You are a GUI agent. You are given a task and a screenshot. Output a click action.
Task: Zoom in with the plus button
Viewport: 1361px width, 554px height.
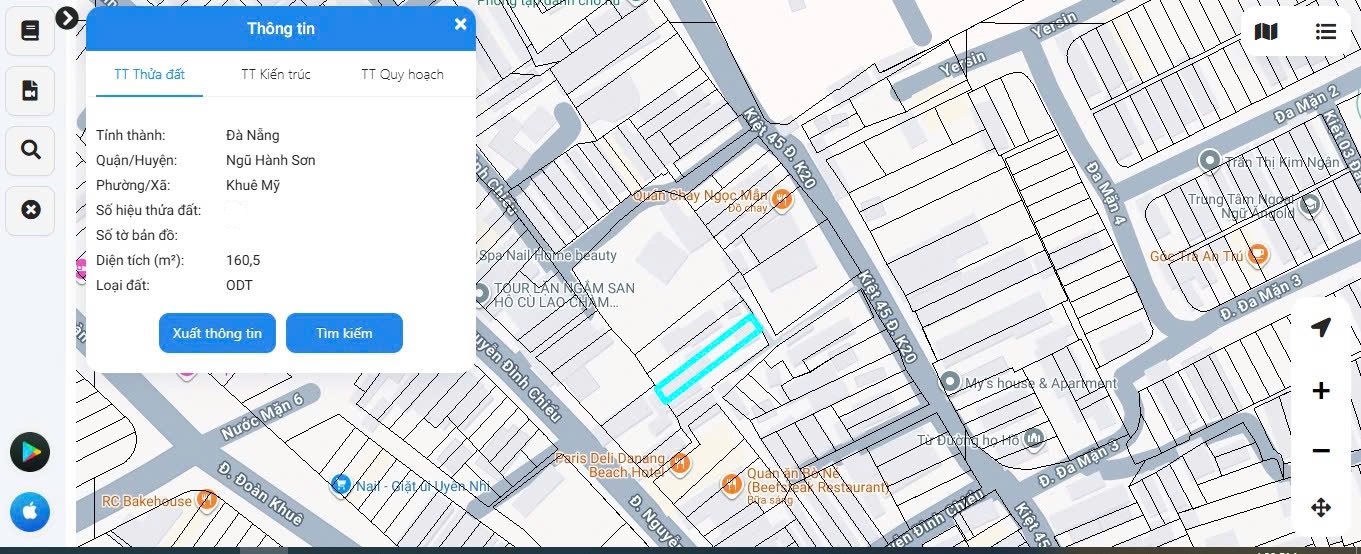click(x=1321, y=391)
